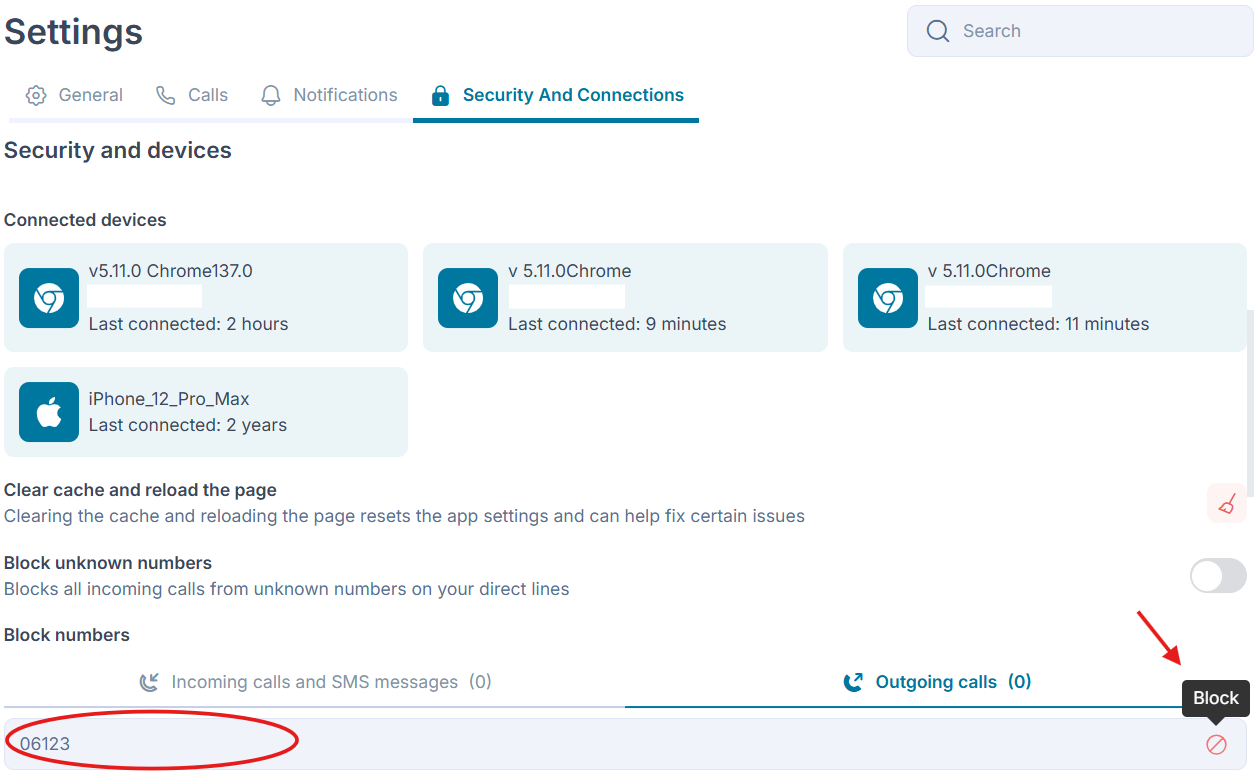Switch to the Calls tab
This screenshot has height=773, width=1256.
pos(193,95)
